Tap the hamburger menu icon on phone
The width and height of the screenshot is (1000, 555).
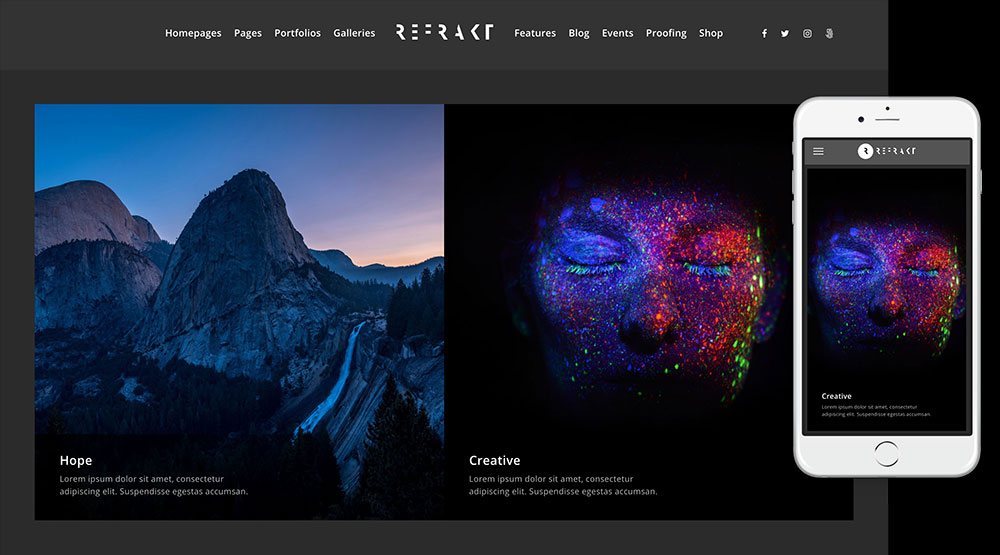[818, 152]
